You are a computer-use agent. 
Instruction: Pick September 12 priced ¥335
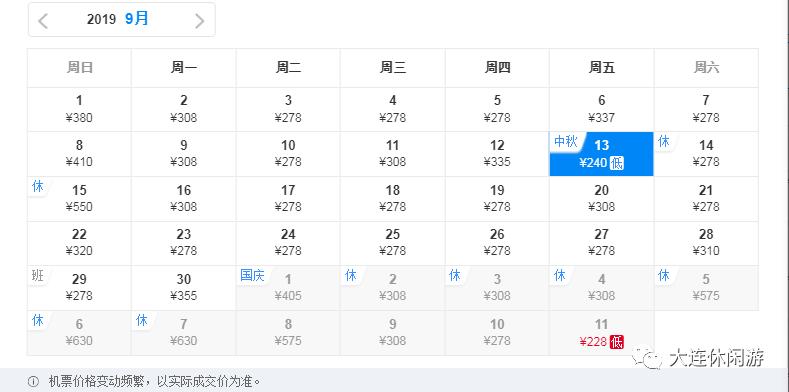(x=497, y=154)
